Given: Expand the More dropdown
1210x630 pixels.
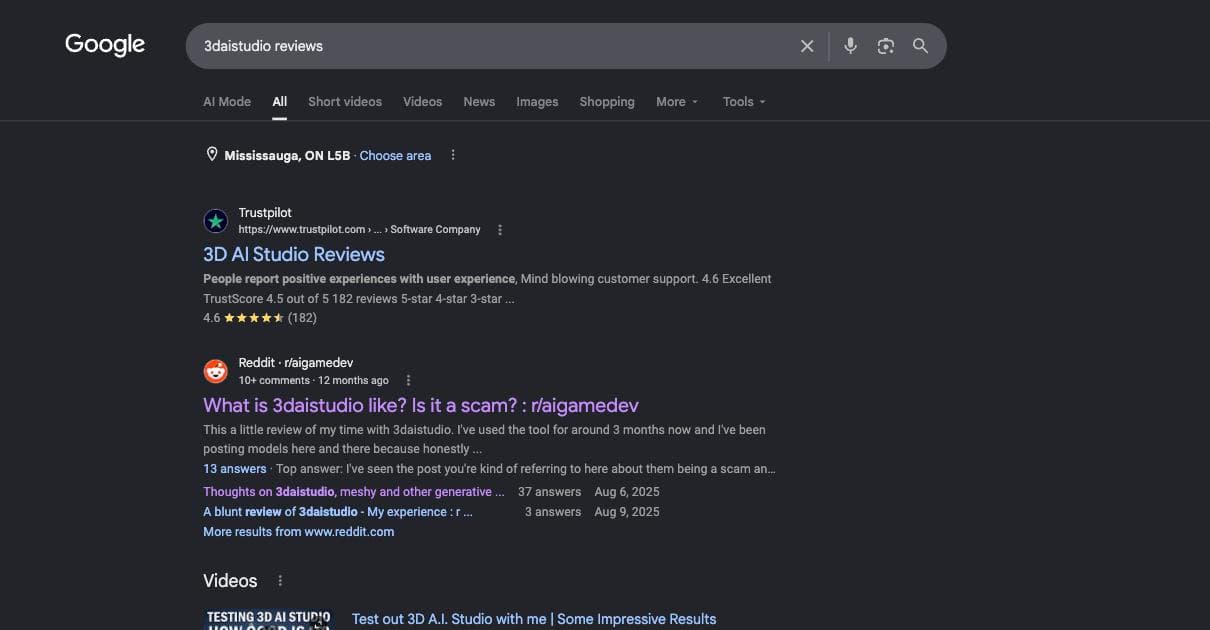Looking at the screenshot, I should pyautogui.click(x=677, y=102).
